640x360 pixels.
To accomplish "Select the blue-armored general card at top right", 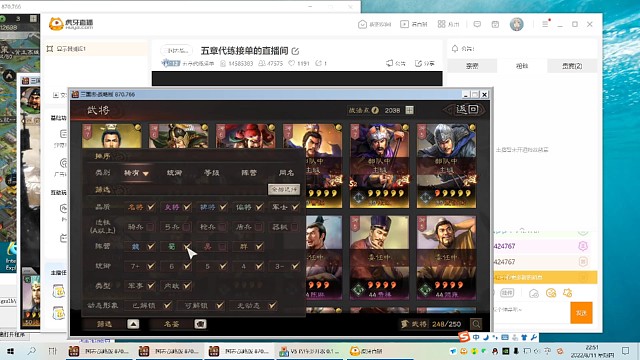I will [x=446, y=166].
